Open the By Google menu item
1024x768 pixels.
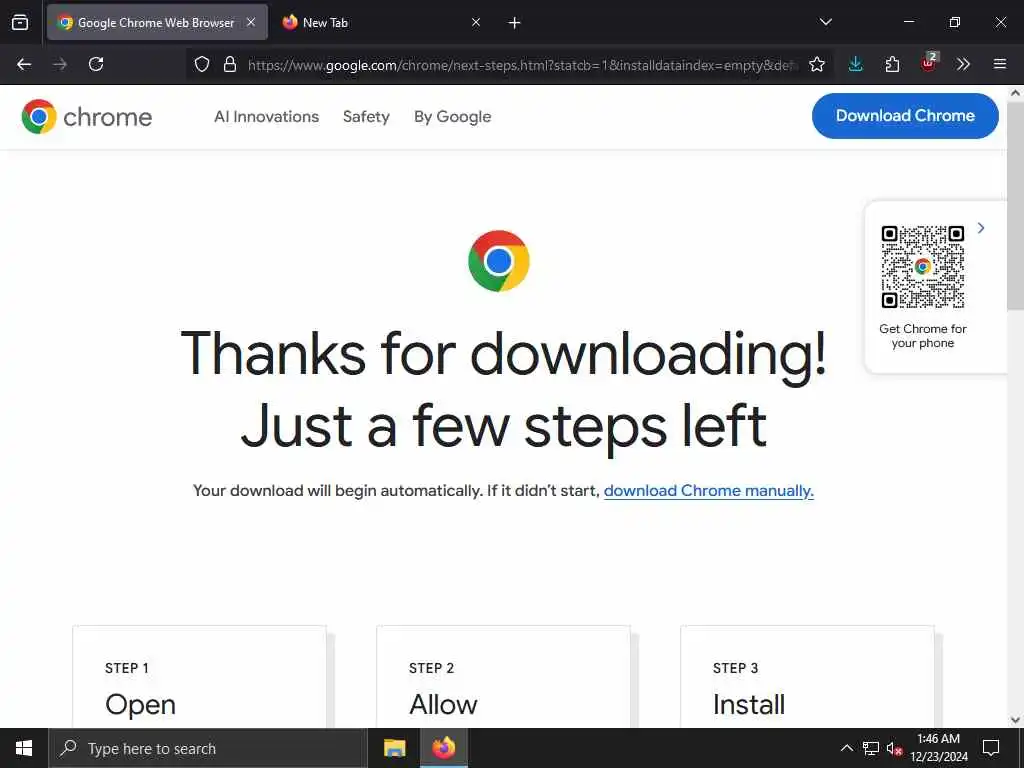(453, 117)
